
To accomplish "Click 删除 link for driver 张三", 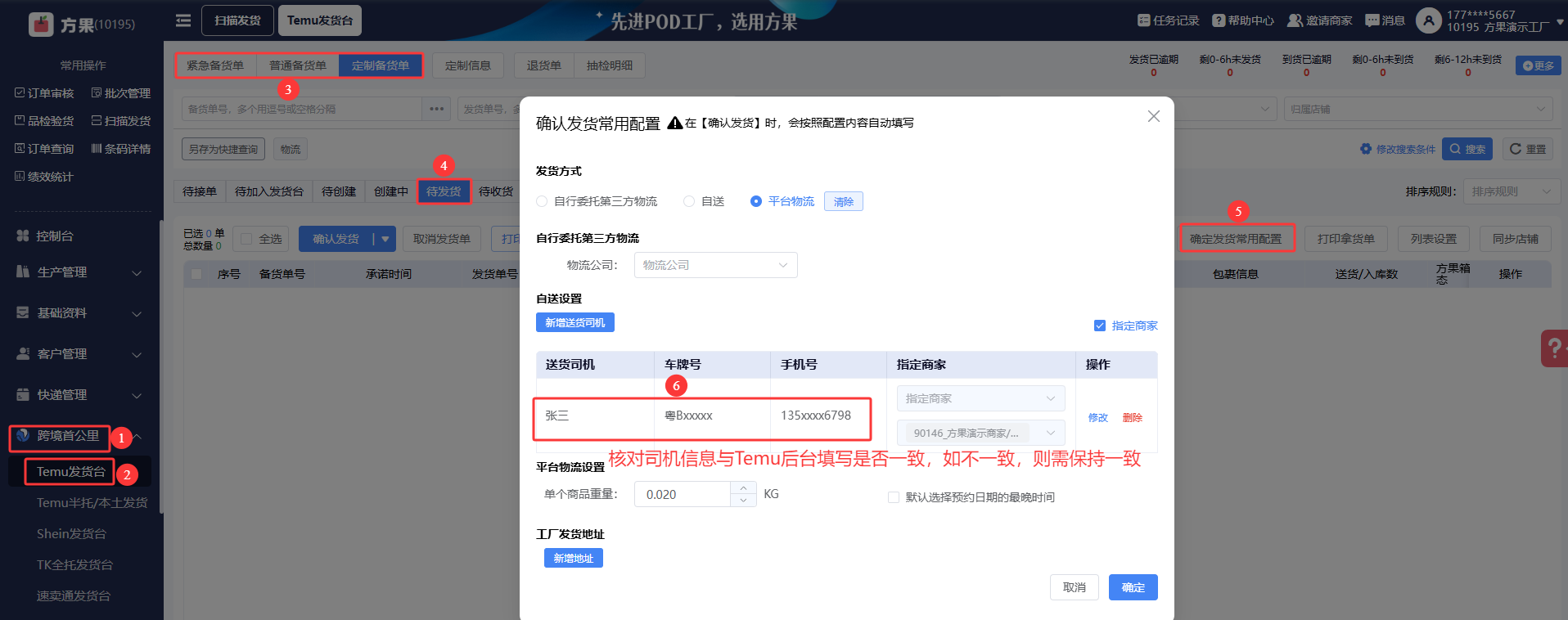I will (1133, 417).
